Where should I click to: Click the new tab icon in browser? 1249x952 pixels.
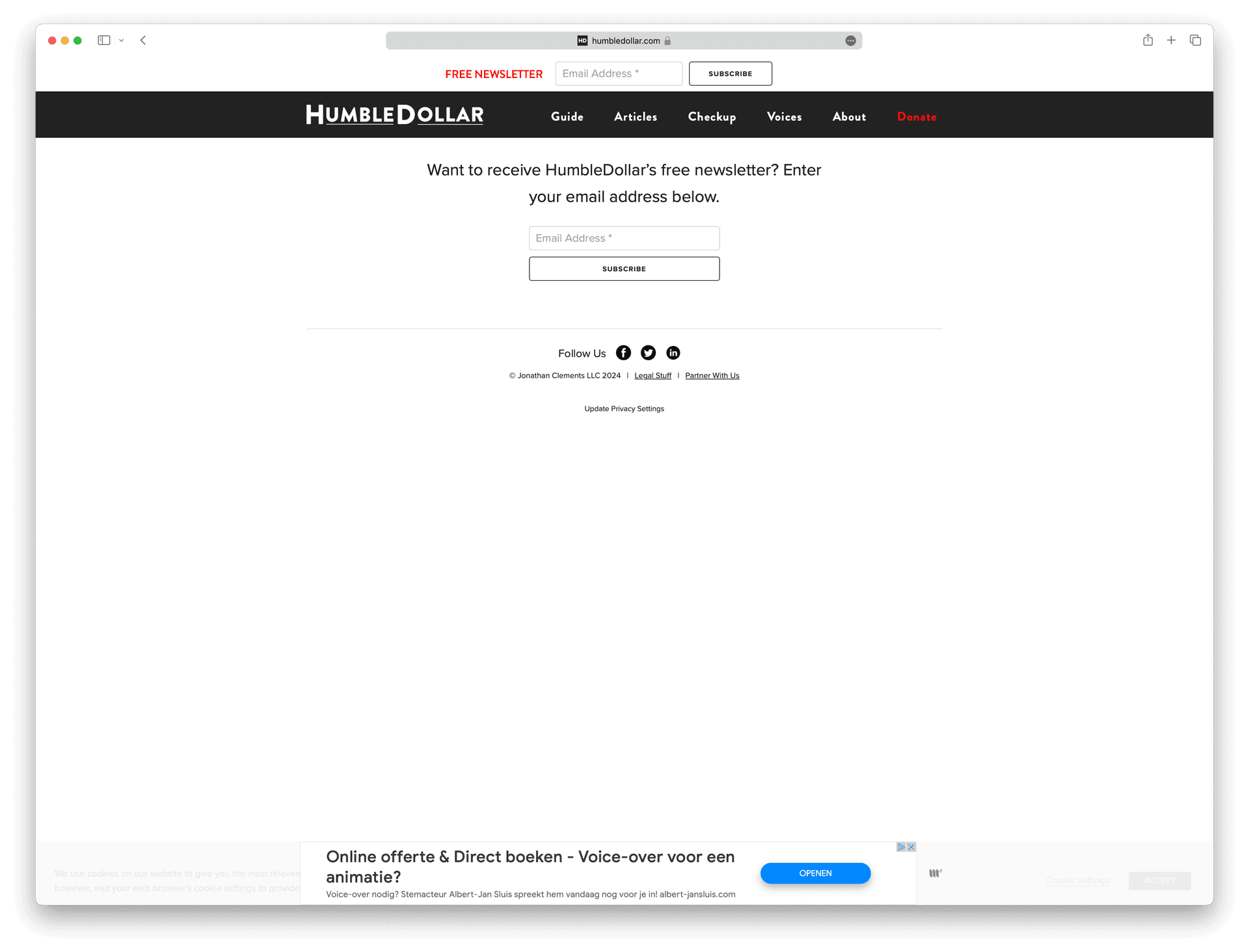(x=1171, y=41)
